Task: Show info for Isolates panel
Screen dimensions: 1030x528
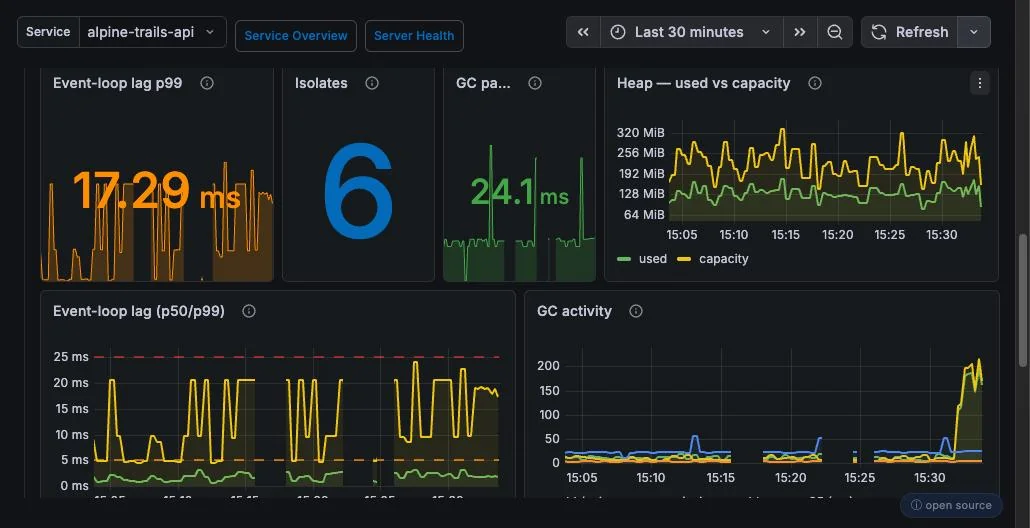Action: [372, 83]
